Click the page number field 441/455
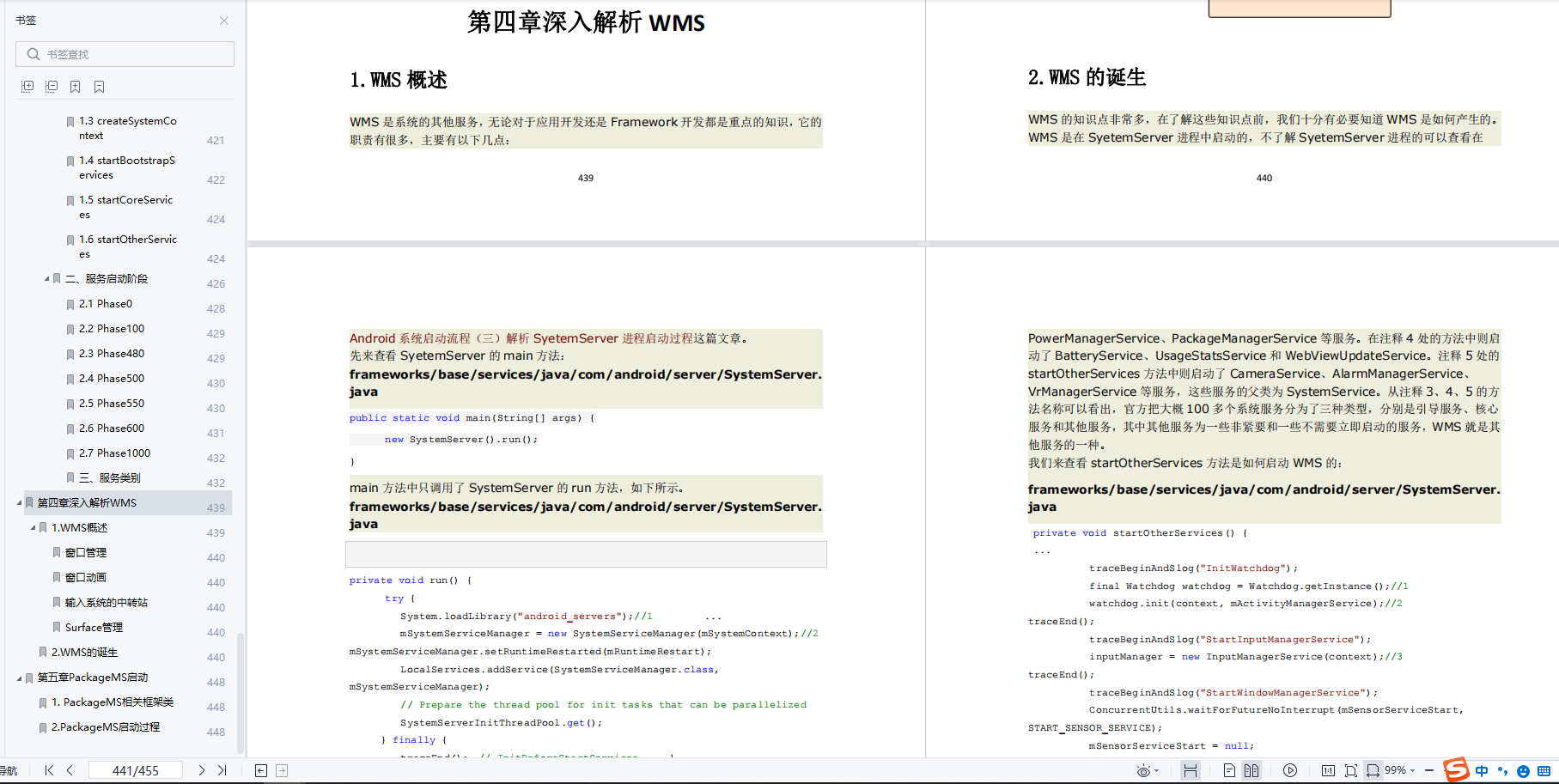Viewport: 1559px width, 784px height. click(136, 770)
